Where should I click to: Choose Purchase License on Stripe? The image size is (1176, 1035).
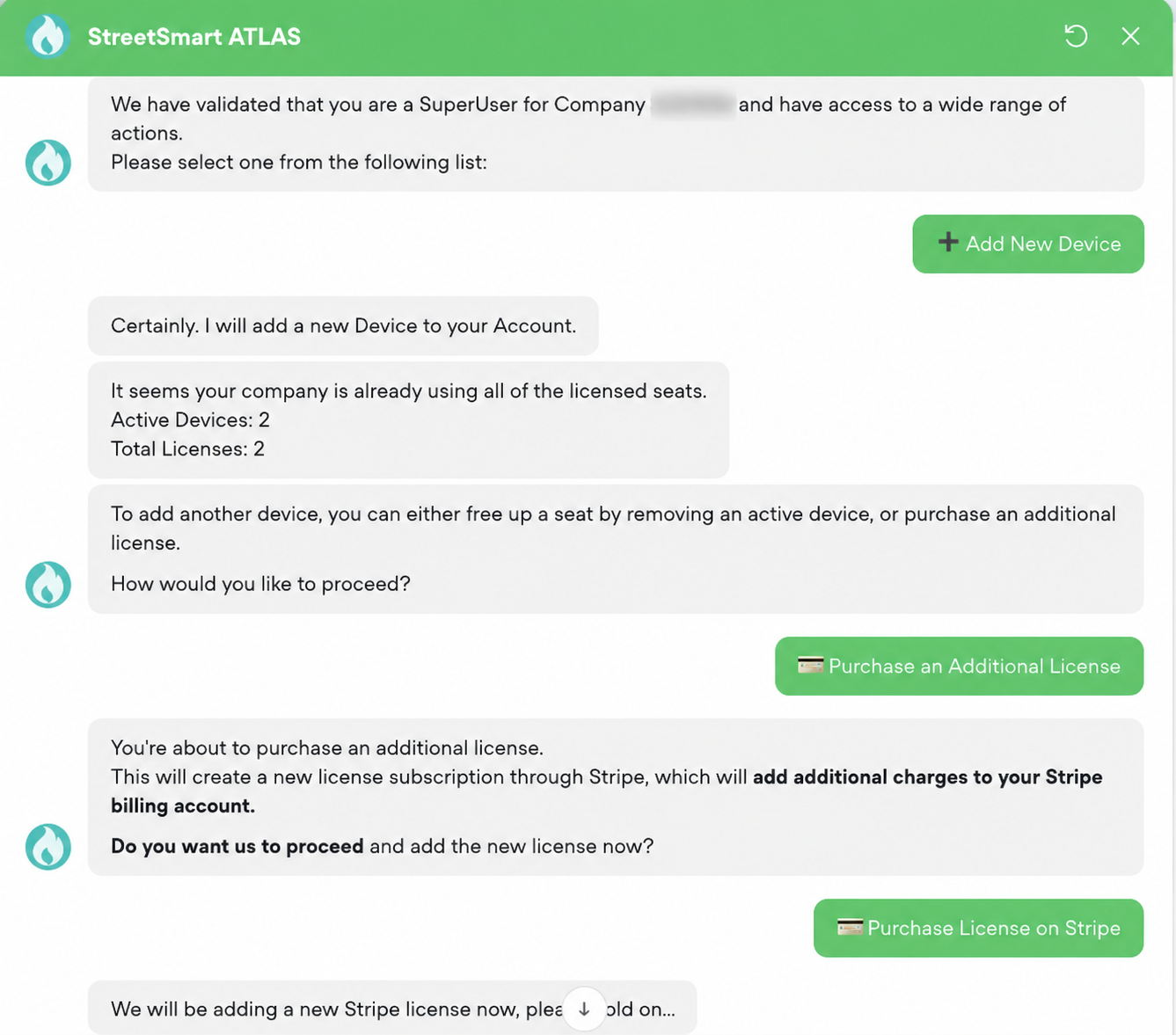[x=978, y=928]
